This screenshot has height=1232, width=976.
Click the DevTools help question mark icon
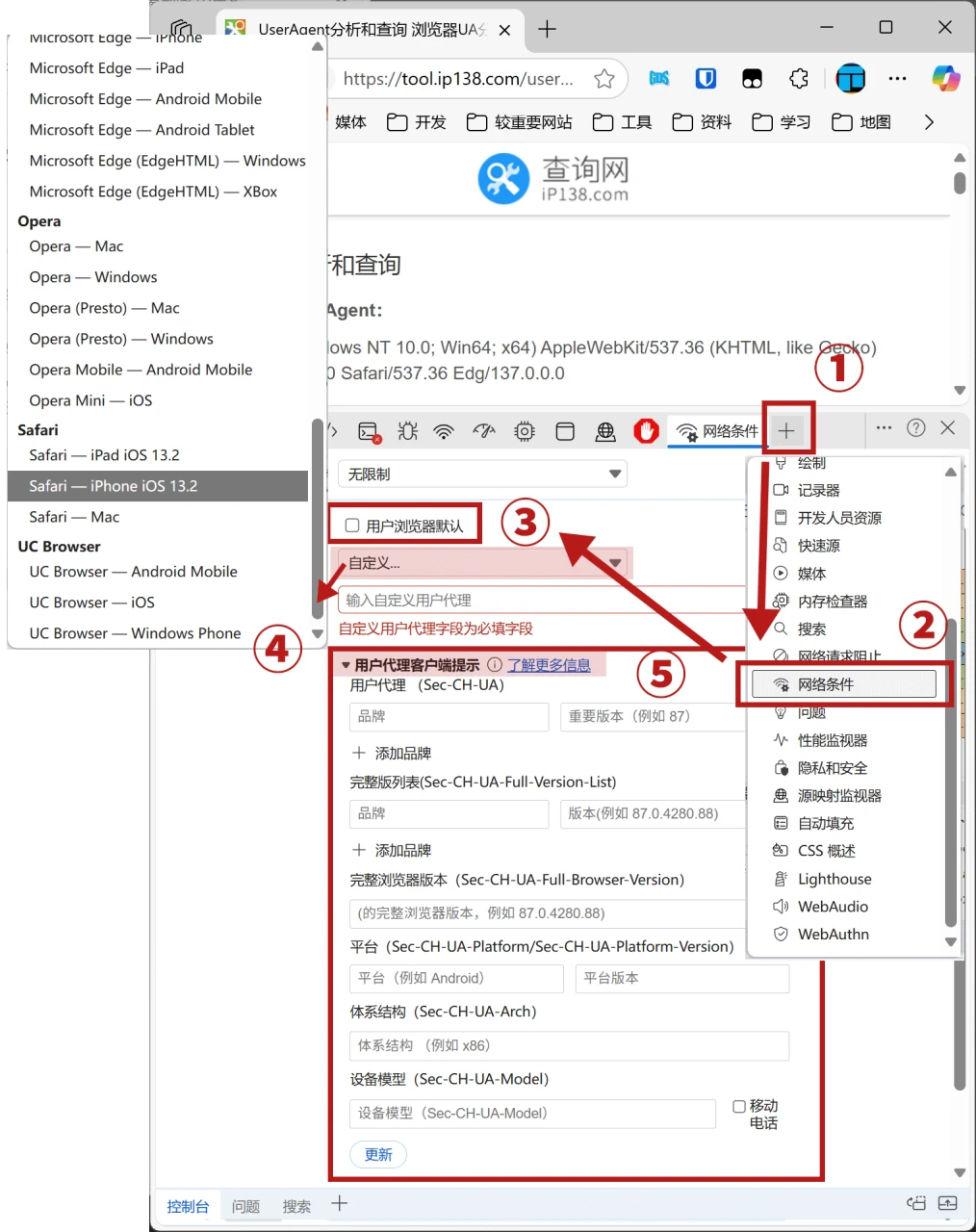pos(916,428)
